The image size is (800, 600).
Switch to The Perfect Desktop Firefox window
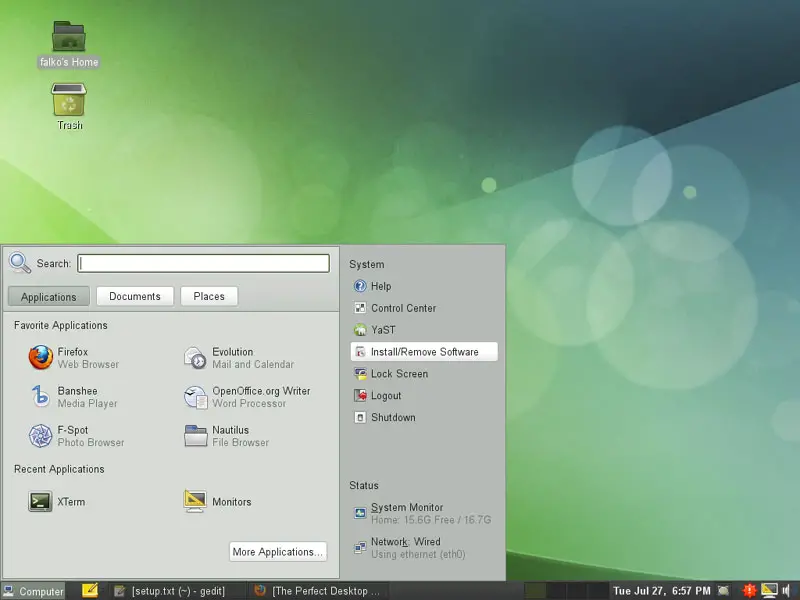[x=318, y=591]
